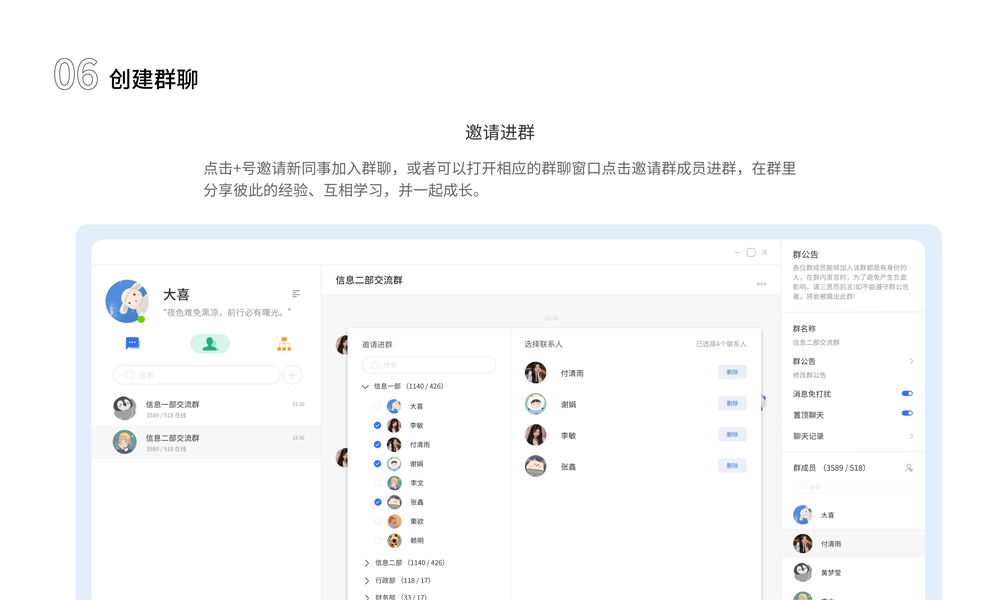Click 大喜's status signature text
The image size is (1000, 600).
coord(227,312)
